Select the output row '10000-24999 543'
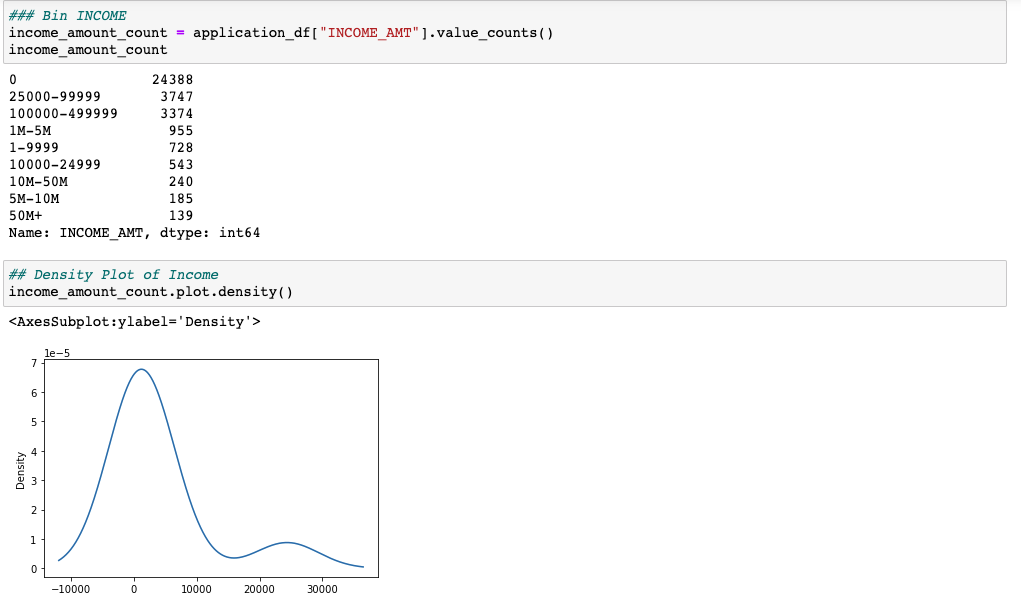The image size is (1021, 614). [101, 164]
